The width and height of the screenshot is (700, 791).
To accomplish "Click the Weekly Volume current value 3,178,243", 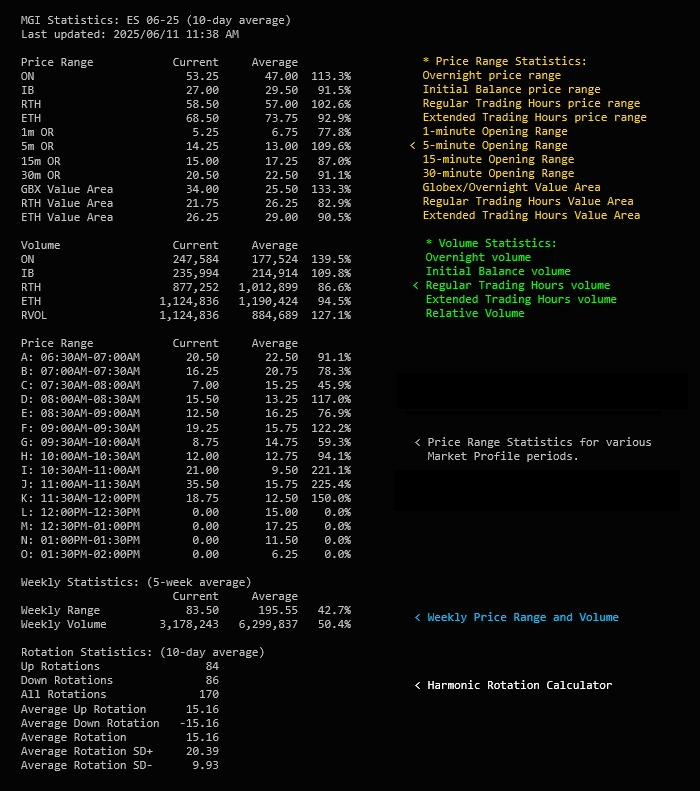I will (189, 625).
